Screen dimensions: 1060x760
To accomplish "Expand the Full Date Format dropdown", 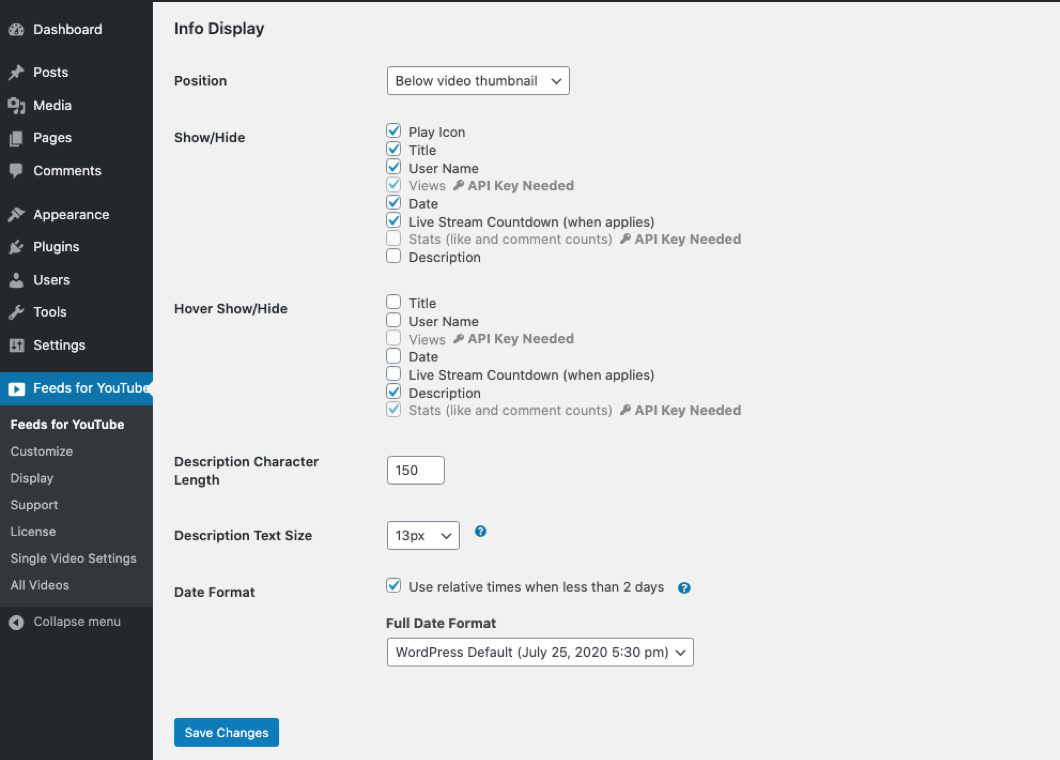I will [x=539, y=653].
